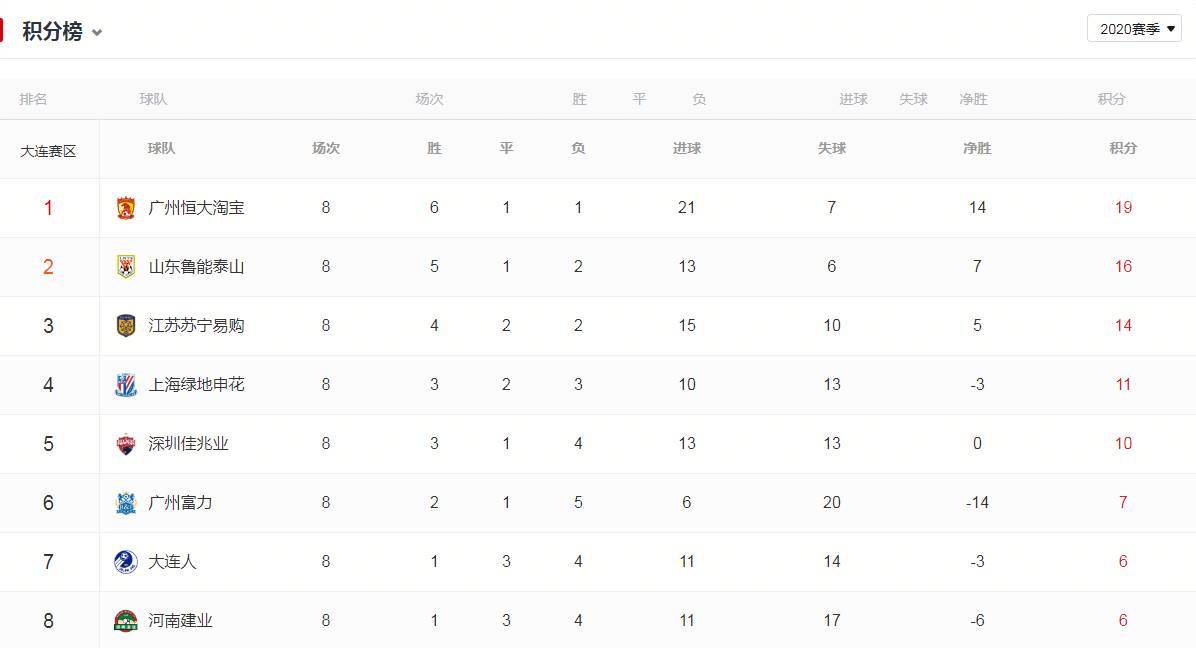Open the 河南建业 team link

click(x=180, y=621)
